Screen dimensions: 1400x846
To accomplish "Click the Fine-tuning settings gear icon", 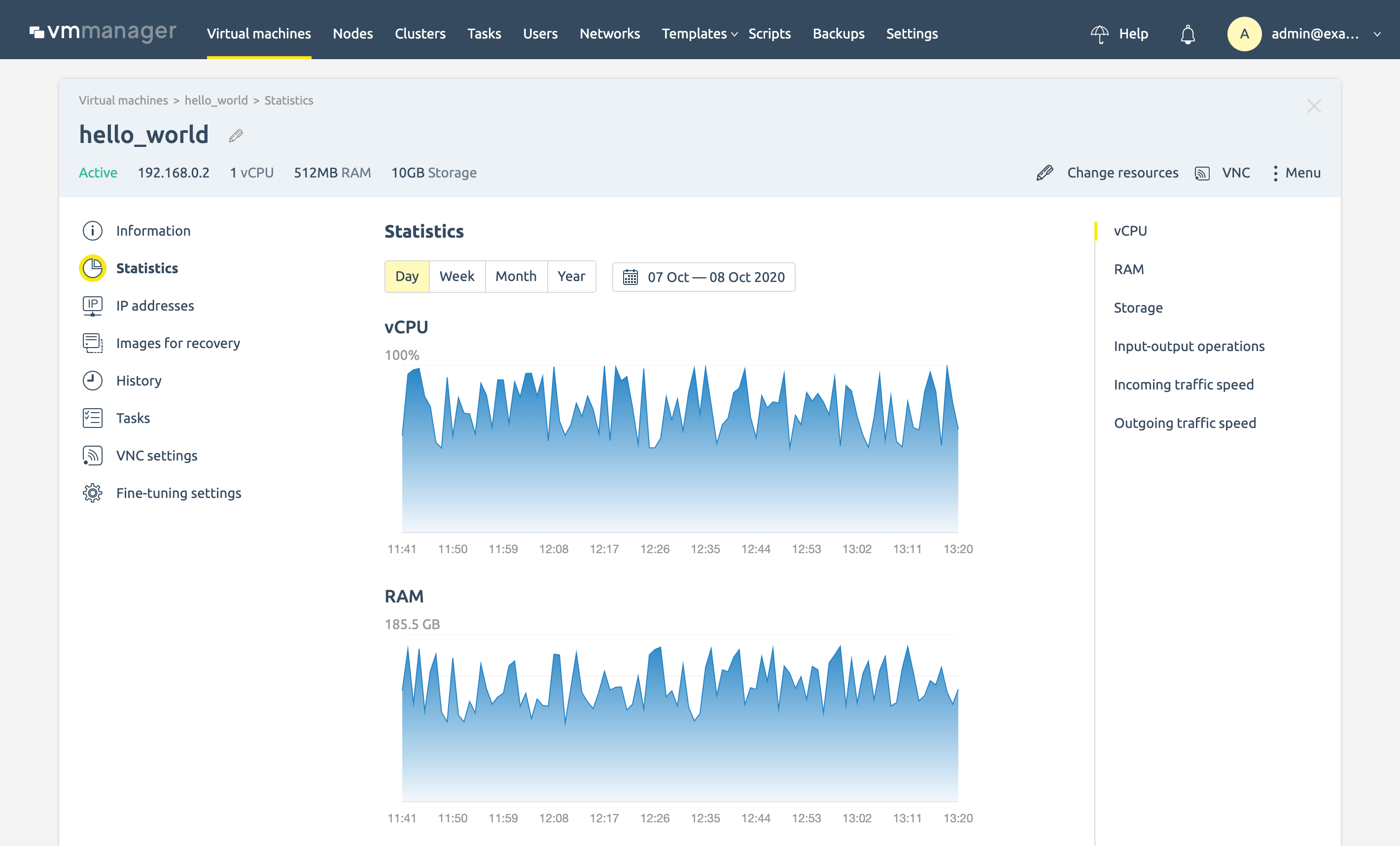I will (93, 493).
